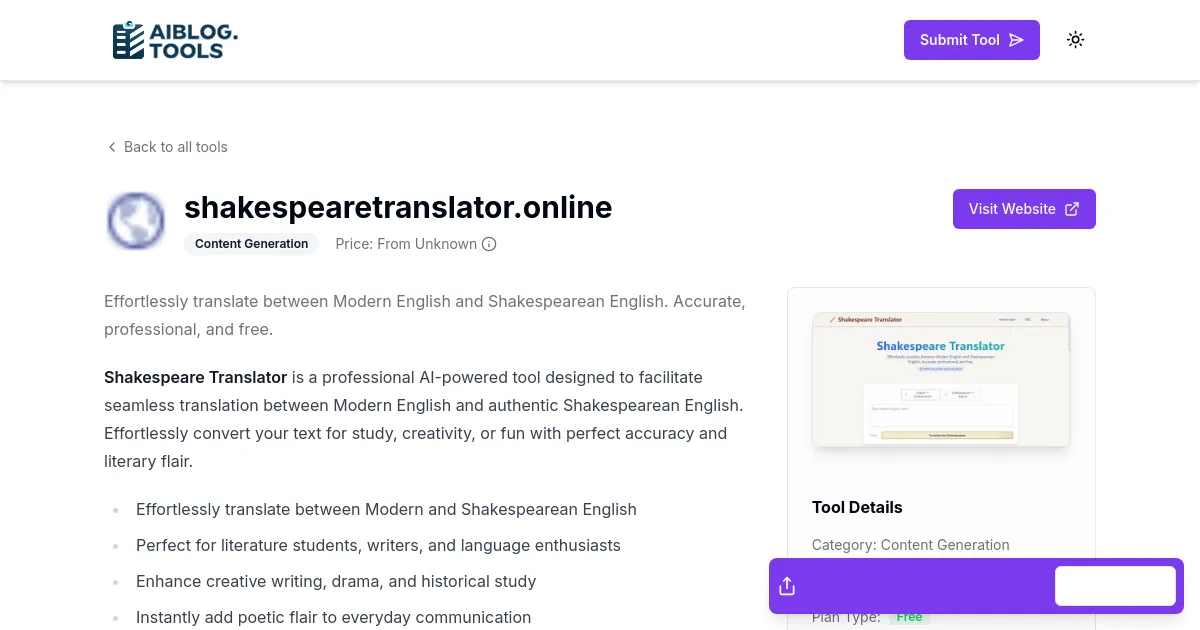Click the shakespearetranslator.online page title
Image resolution: width=1200 pixels, height=630 pixels.
398,207
